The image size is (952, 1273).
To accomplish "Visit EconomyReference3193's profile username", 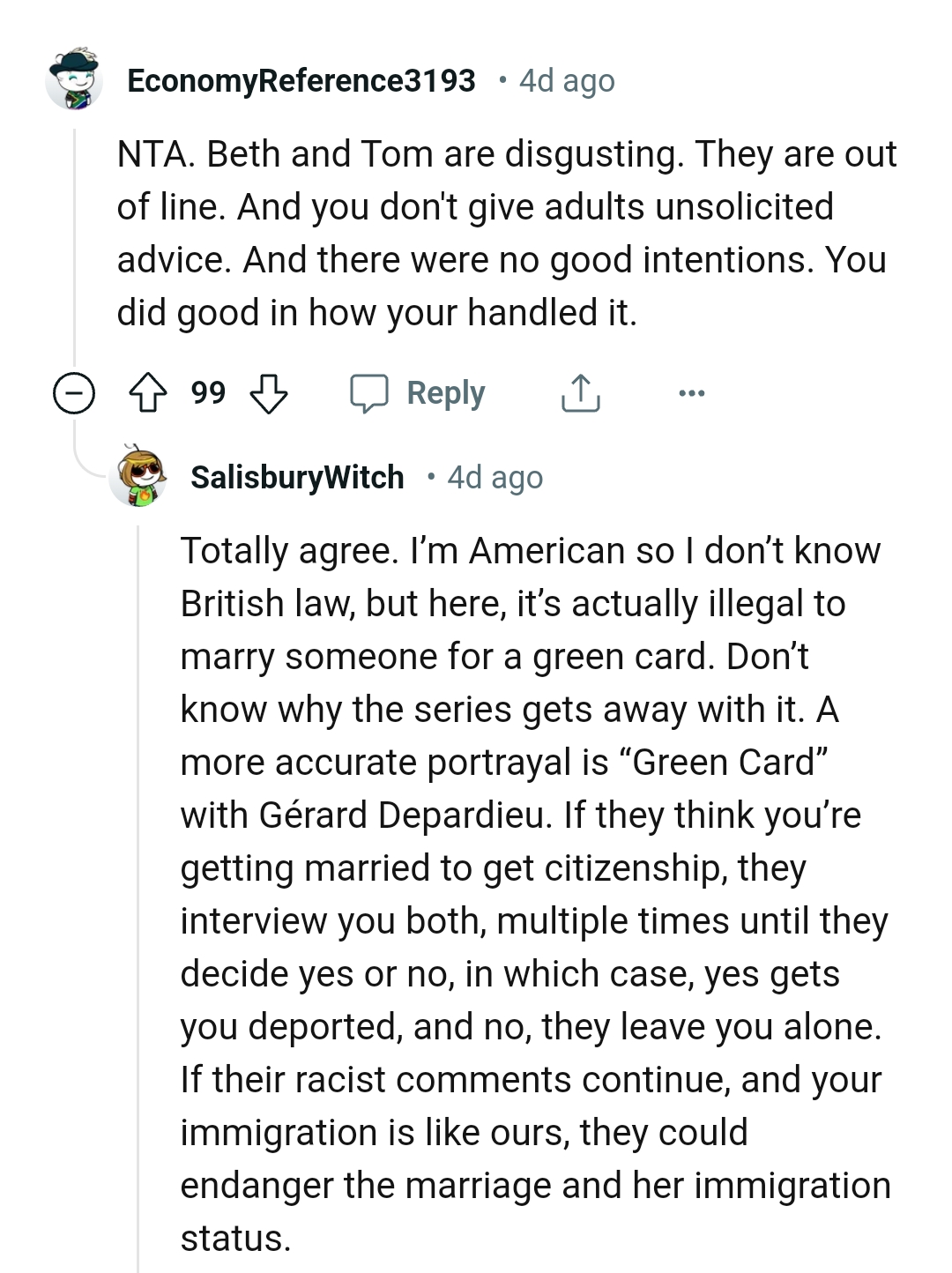I will [301, 80].
